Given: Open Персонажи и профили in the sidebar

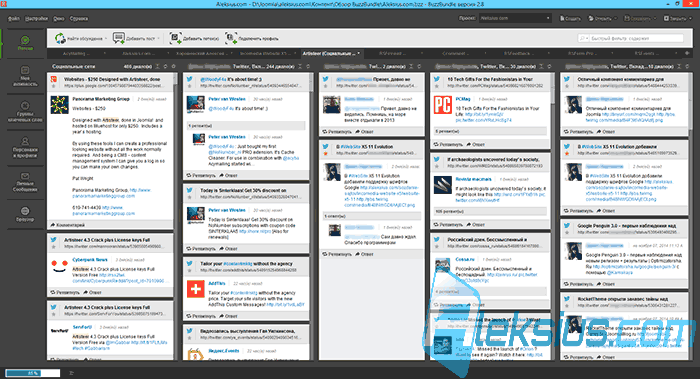Looking at the screenshot, I should coord(25,147).
